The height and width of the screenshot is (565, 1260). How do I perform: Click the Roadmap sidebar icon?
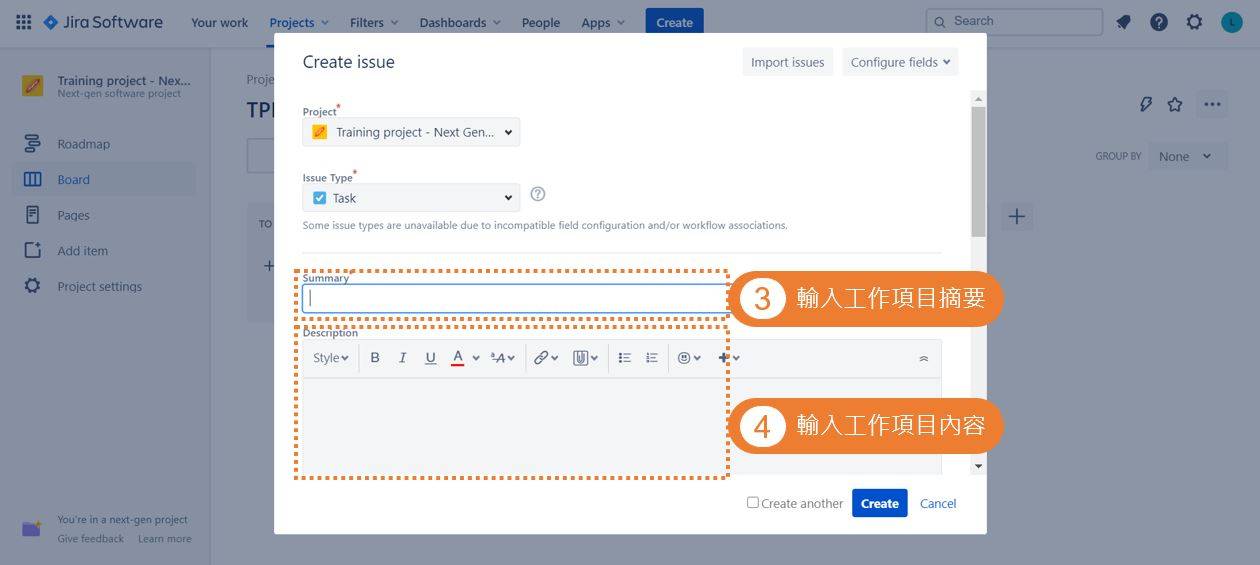pos(32,143)
